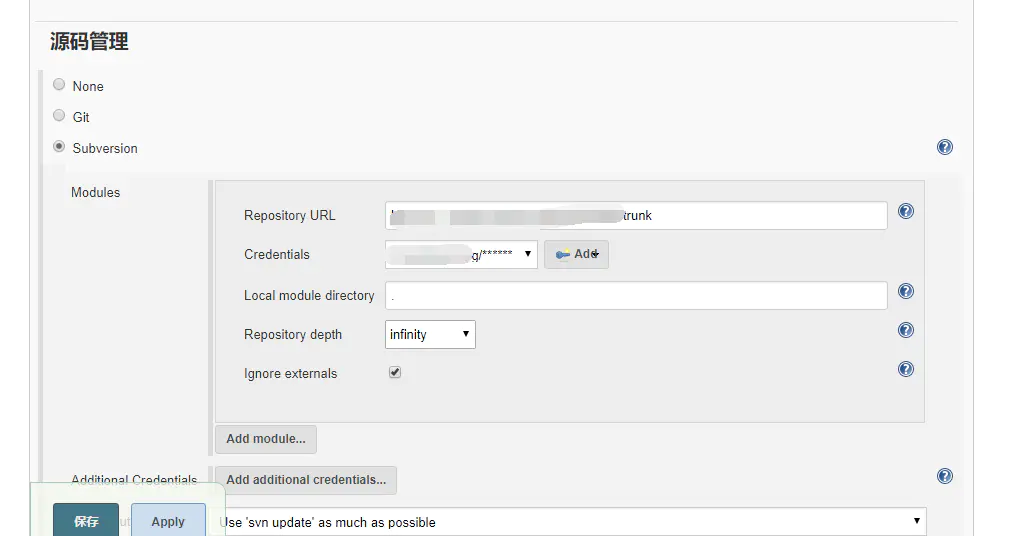Open help icon for Local module directory
Image resolution: width=1020 pixels, height=536 pixels.
(x=906, y=291)
